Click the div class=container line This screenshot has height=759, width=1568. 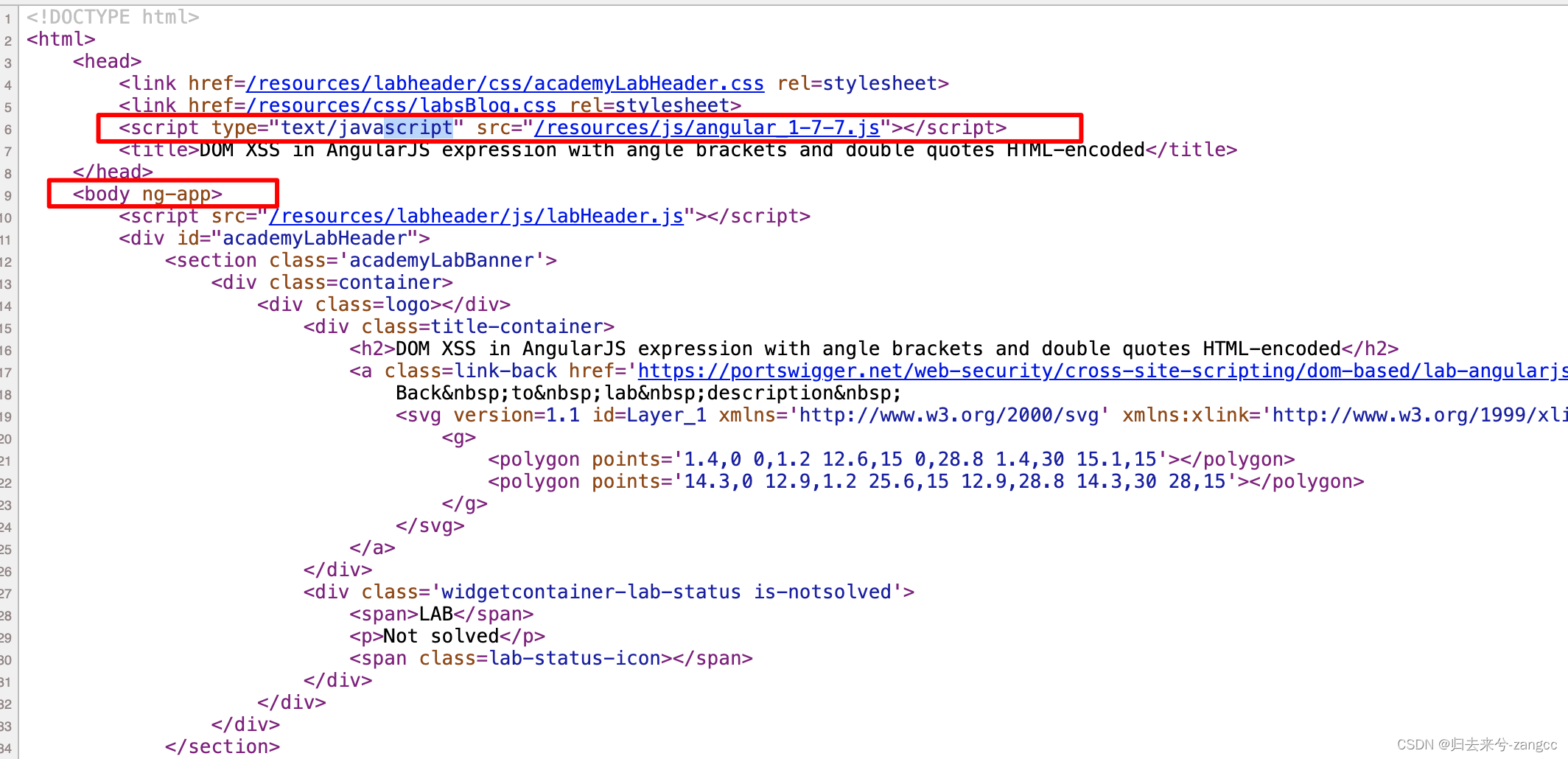coord(332,282)
